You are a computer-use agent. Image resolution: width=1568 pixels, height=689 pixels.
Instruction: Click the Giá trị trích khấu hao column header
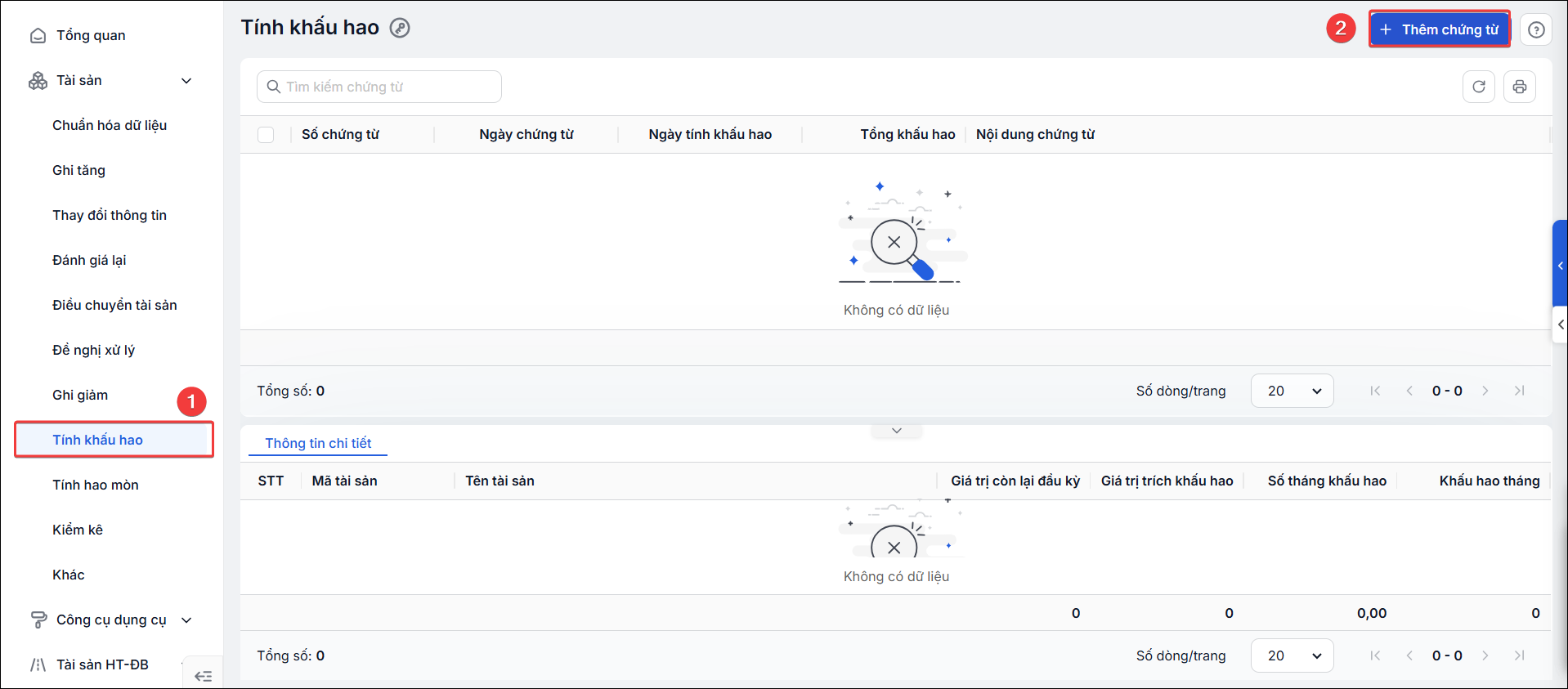(x=1167, y=481)
